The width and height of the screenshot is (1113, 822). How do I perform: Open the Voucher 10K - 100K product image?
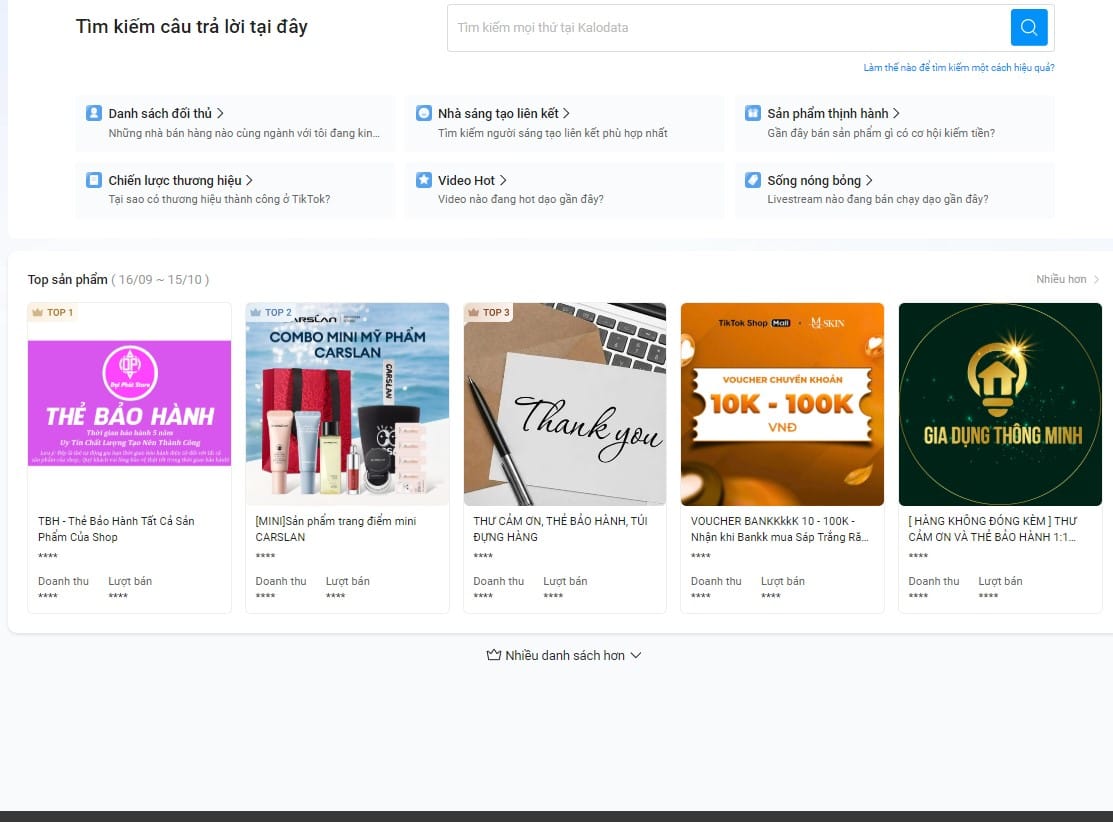[x=782, y=404]
